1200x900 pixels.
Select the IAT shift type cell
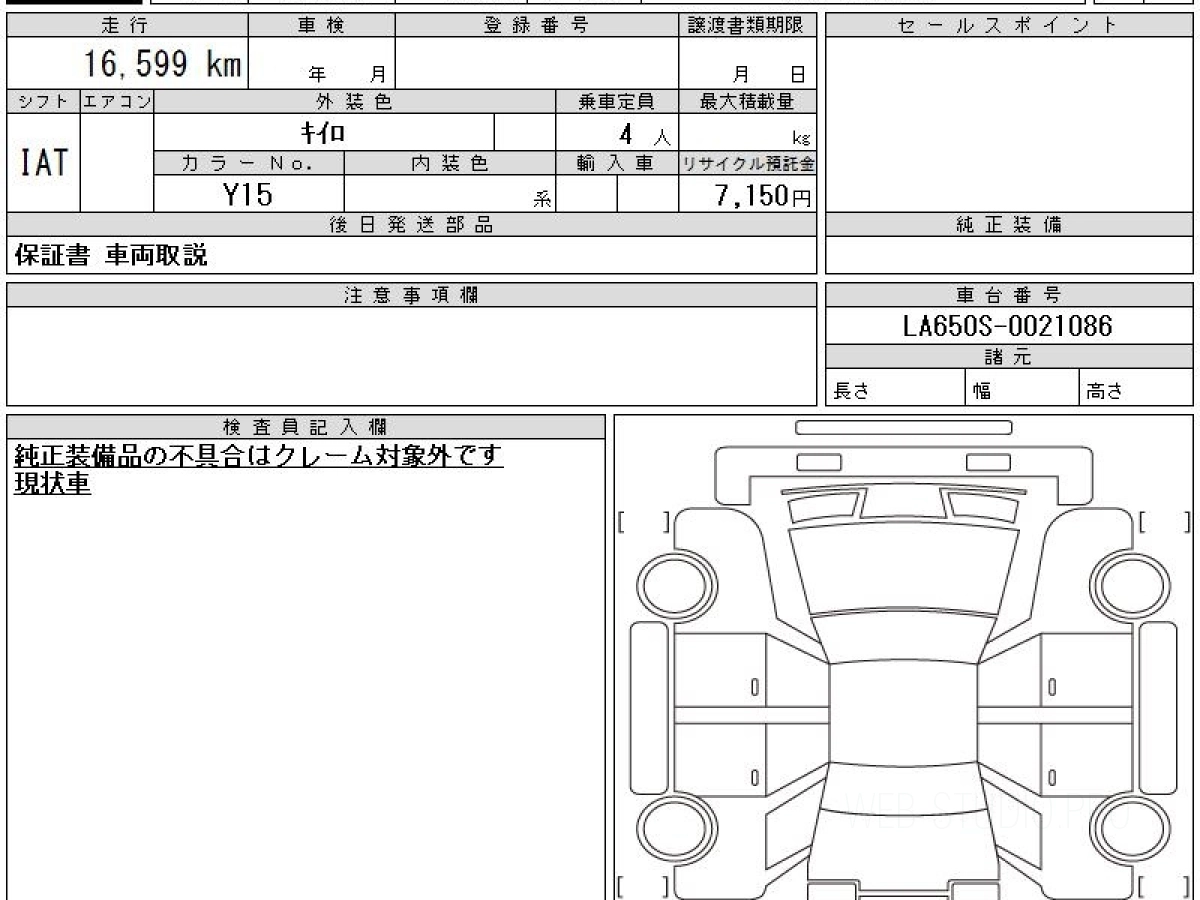pos(43,162)
